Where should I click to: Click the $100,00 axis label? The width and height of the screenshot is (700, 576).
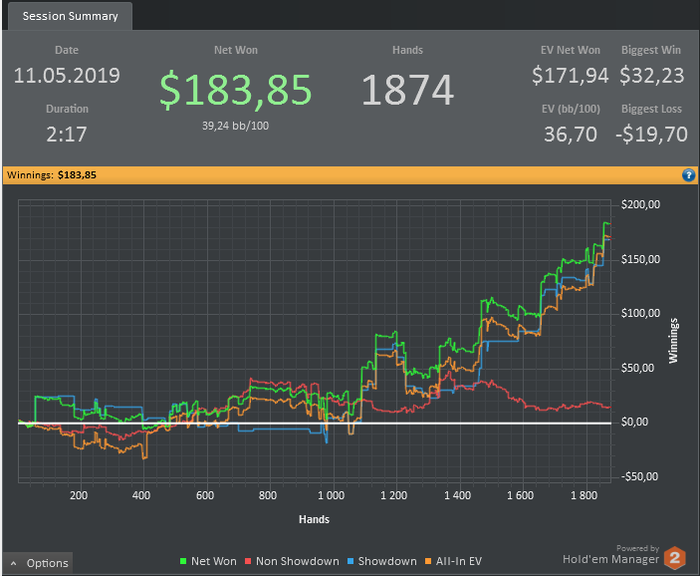[x=640, y=313]
